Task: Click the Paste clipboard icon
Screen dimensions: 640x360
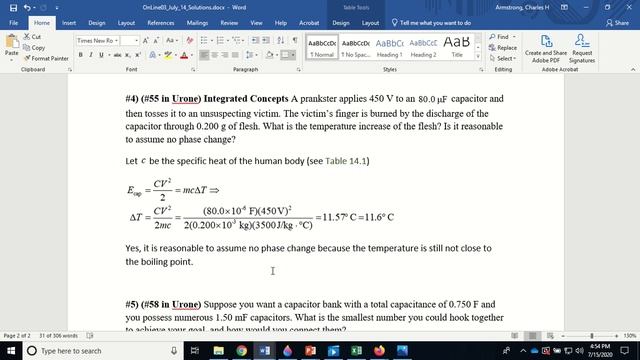Action: pyautogui.click(x=11, y=42)
